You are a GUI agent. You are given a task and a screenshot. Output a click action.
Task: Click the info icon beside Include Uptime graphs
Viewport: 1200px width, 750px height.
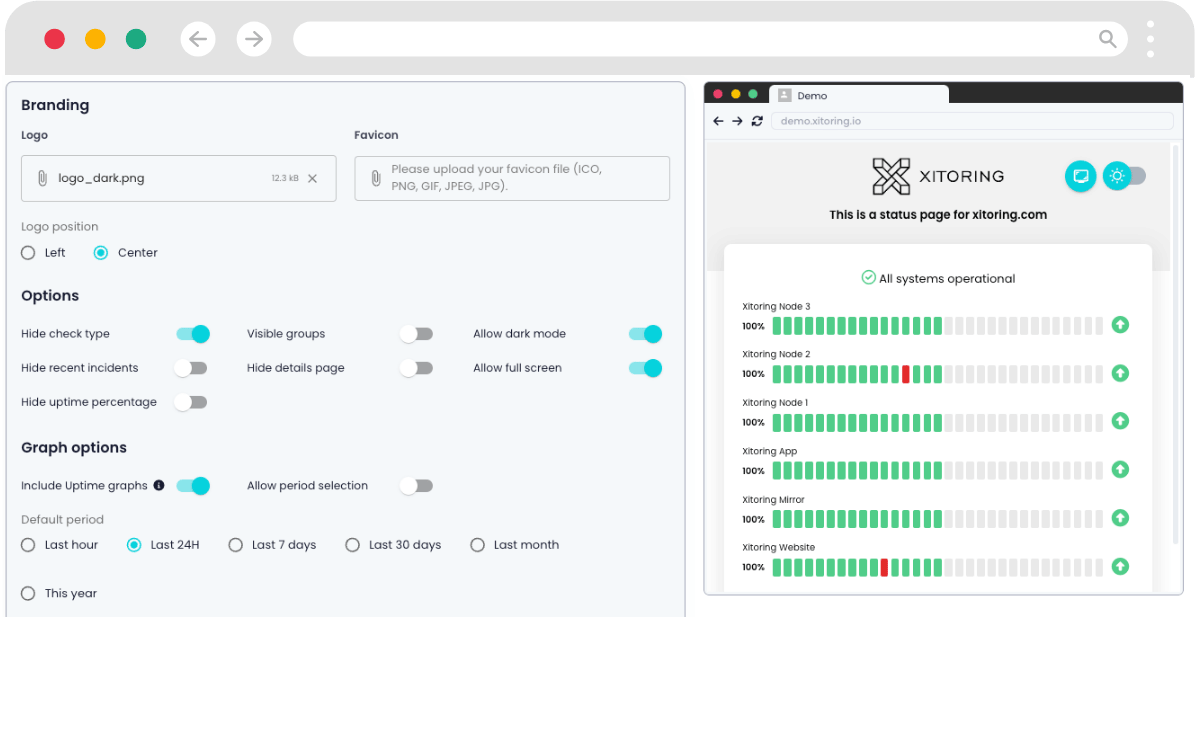tap(159, 485)
